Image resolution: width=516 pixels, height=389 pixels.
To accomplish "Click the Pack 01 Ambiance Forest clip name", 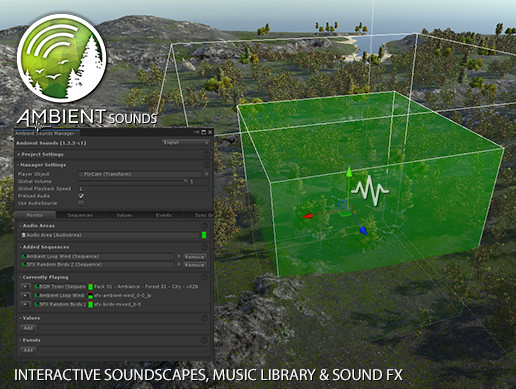I will 146,286.
